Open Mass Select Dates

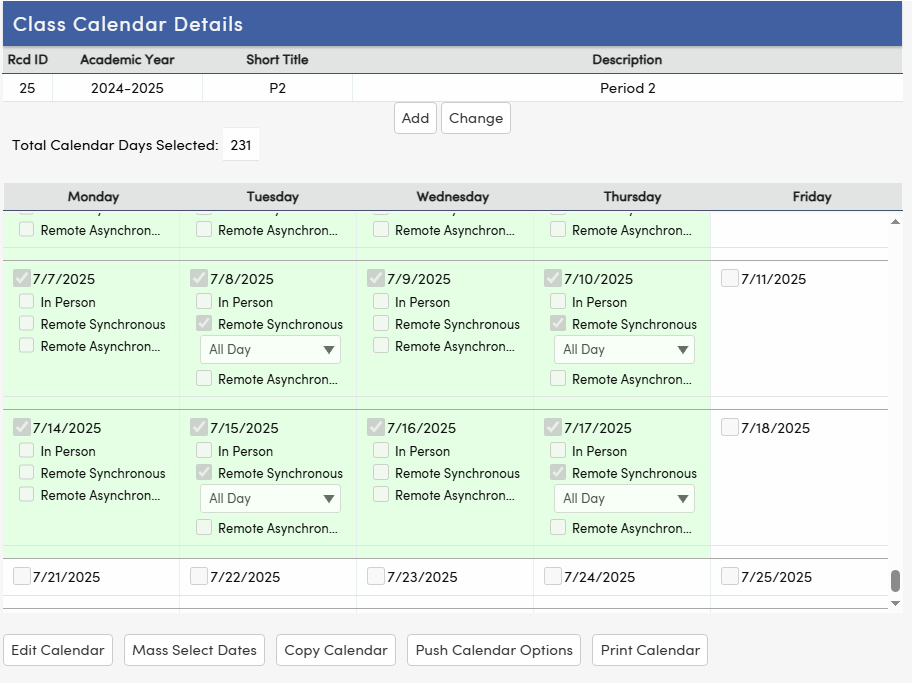194,650
